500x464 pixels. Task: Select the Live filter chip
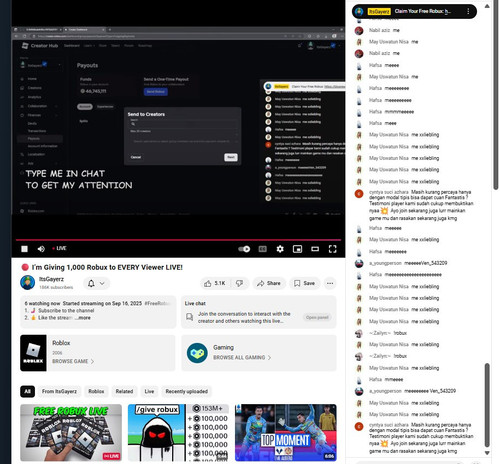click(149, 391)
